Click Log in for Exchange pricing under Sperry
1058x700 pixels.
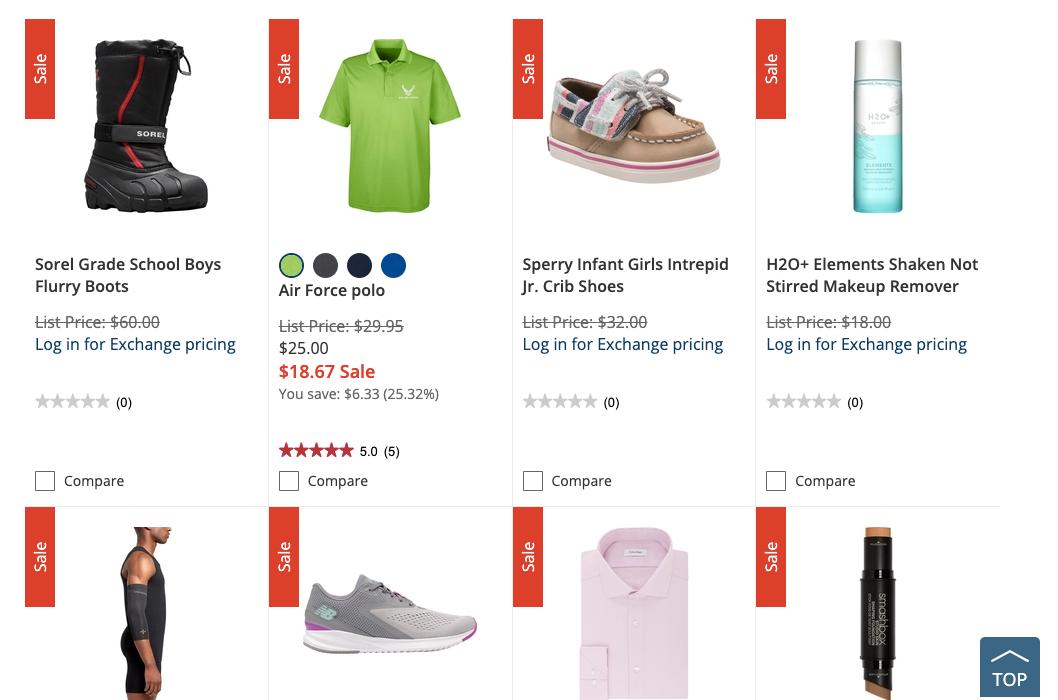pos(622,344)
